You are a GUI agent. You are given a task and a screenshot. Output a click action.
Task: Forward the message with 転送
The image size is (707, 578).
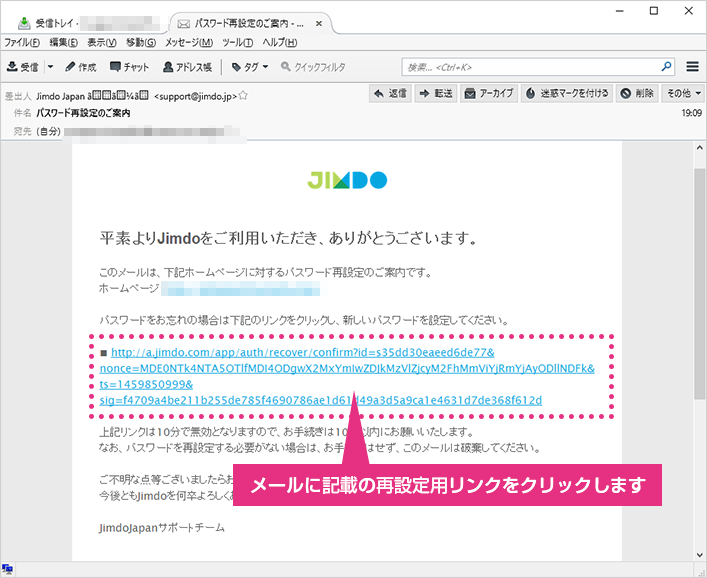(436, 93)
